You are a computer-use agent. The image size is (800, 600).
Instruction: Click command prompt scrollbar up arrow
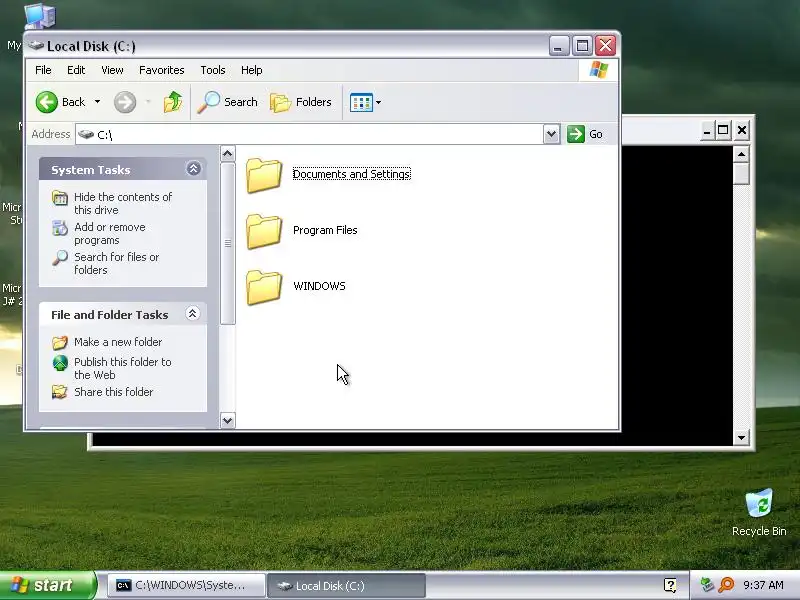[741, 154]
